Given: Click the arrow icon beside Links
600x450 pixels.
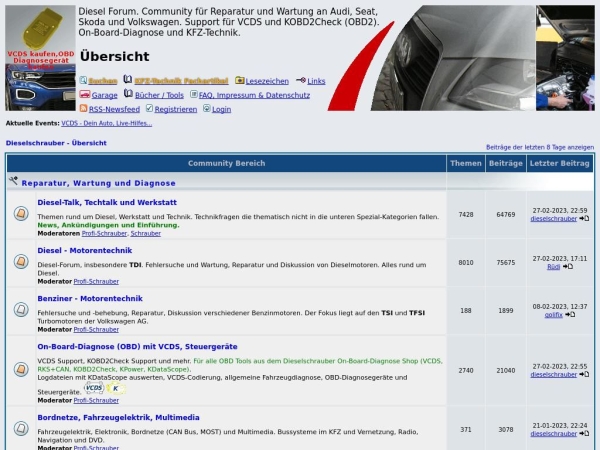Looking at the screenshot, I should (301, 80).
